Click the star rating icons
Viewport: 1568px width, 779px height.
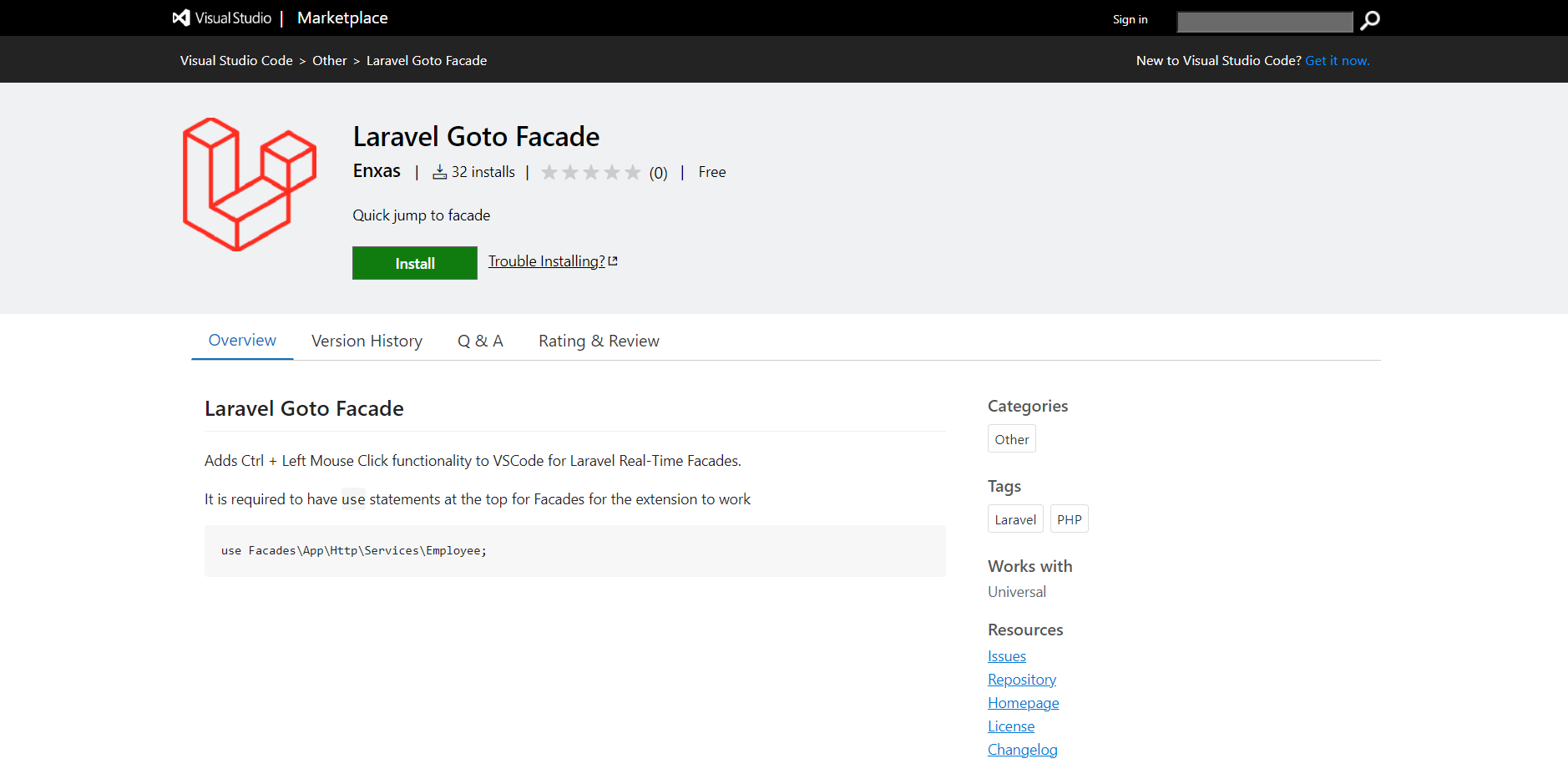pos(591,172)
